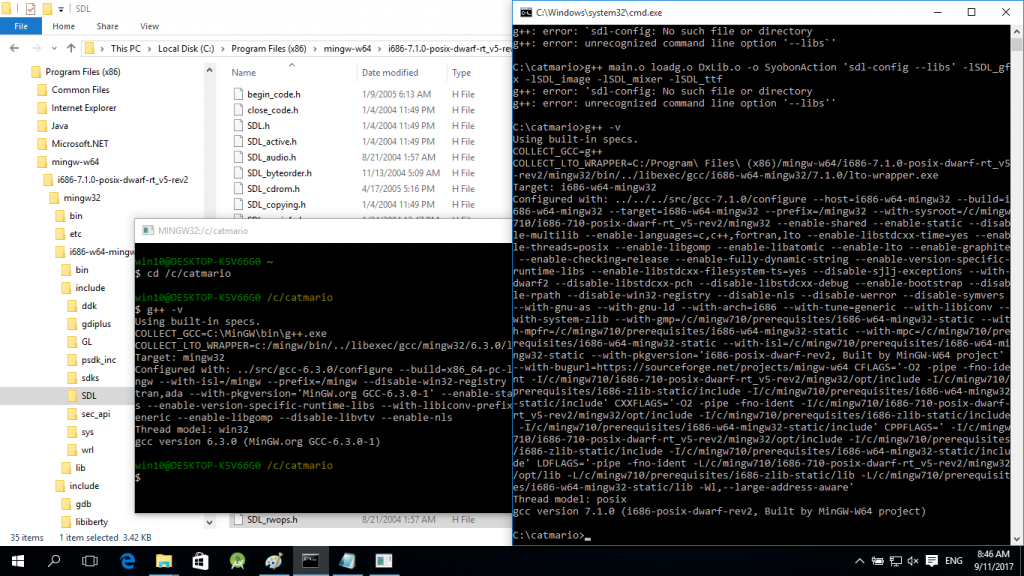Select close_code.h file
1024x576 pixels.
pos(272,110)
